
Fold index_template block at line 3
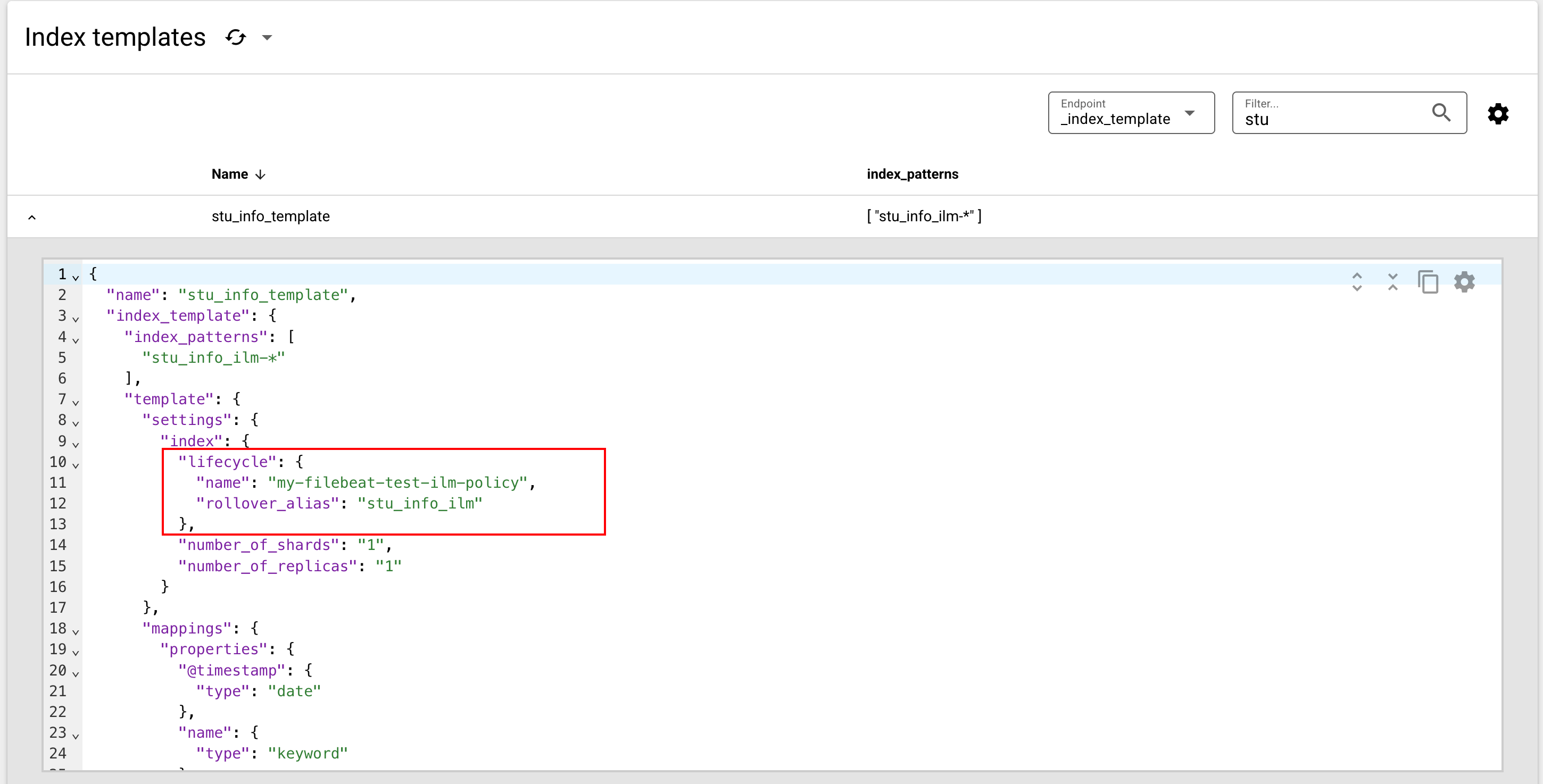coord(76,319)
